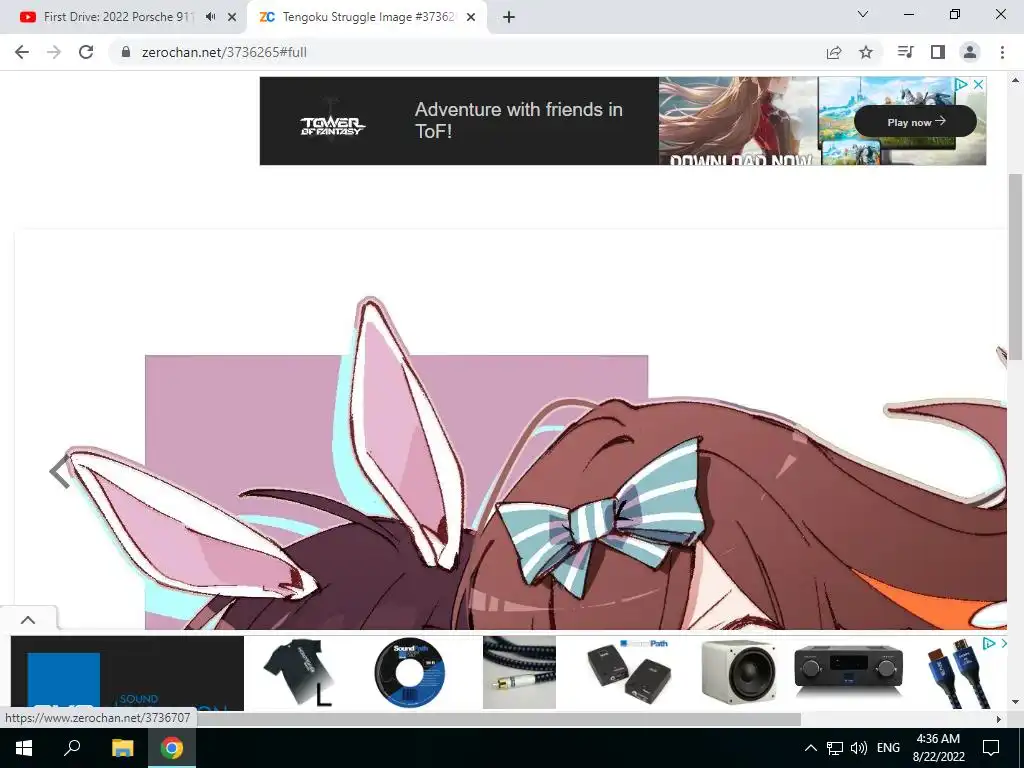Open the Windows notification center
Screen dimensions: 1024x768
pyautogui.click(x=991, y=748)
